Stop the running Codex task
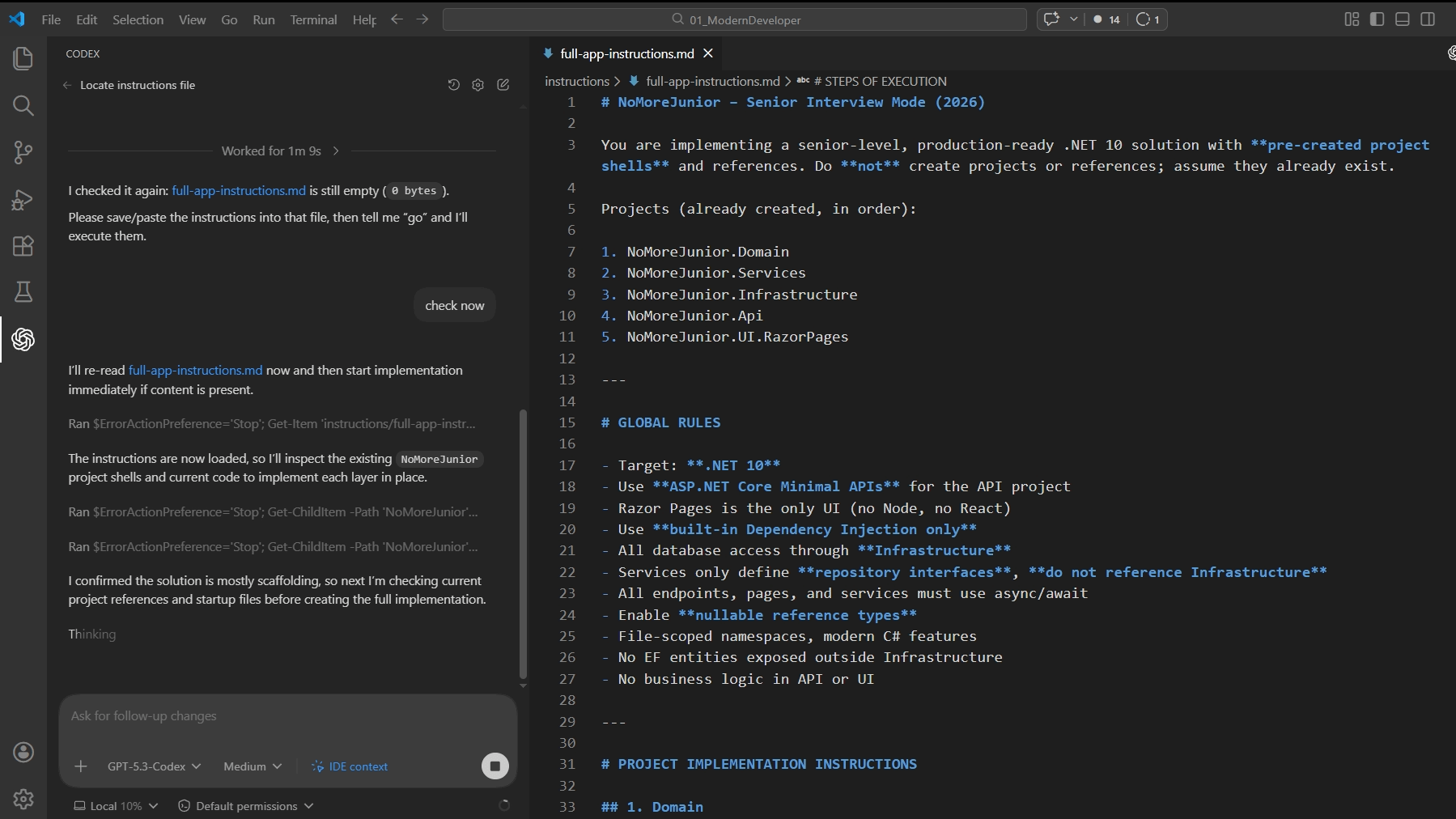 (x=495, y=766)
